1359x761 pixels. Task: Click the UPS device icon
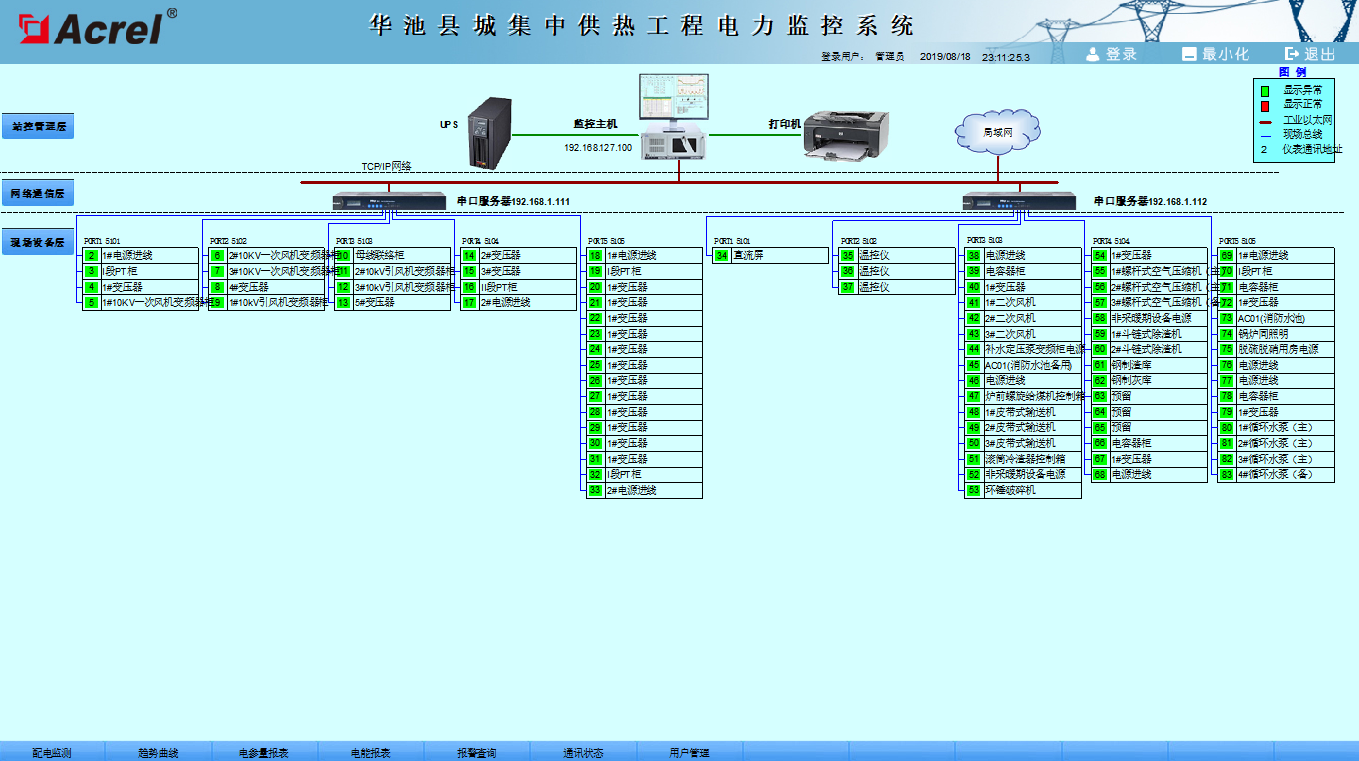(489, 132)
